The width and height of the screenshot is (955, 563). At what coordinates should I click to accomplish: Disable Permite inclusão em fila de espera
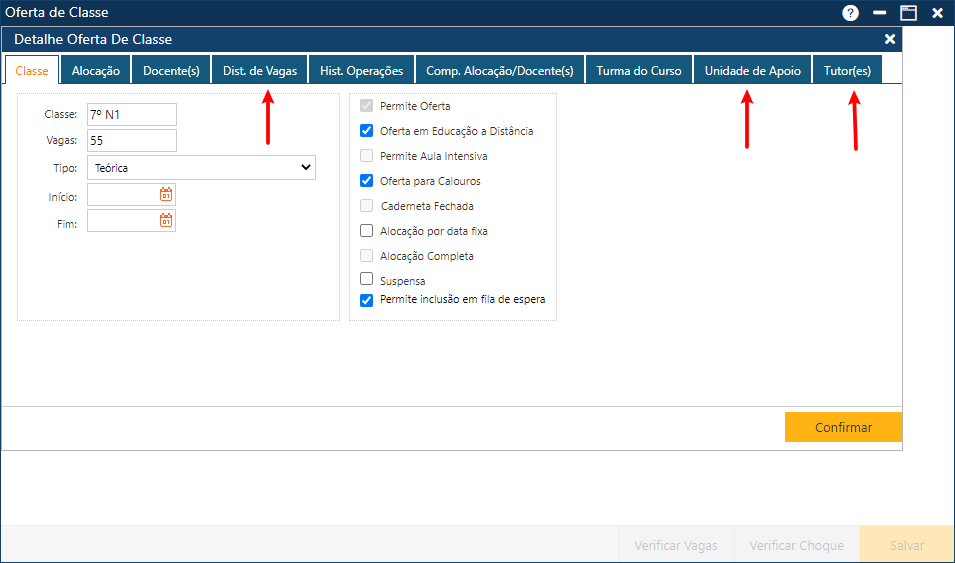pyautogui.click(x=366, y=299)
